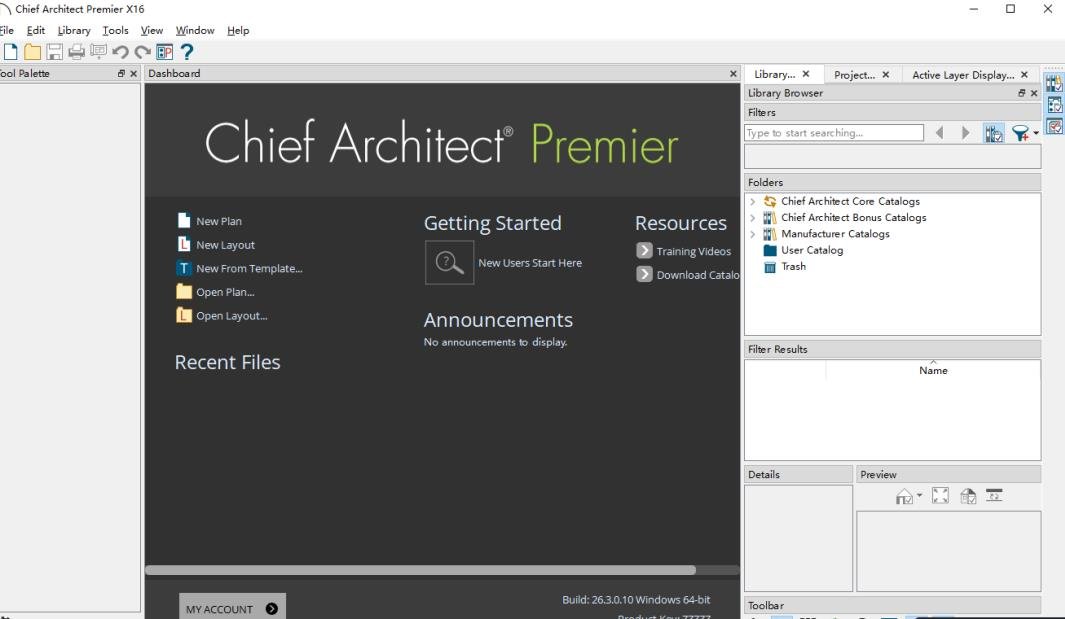
Task: Click the add filter funnel icon
Action: (1019, 133)
